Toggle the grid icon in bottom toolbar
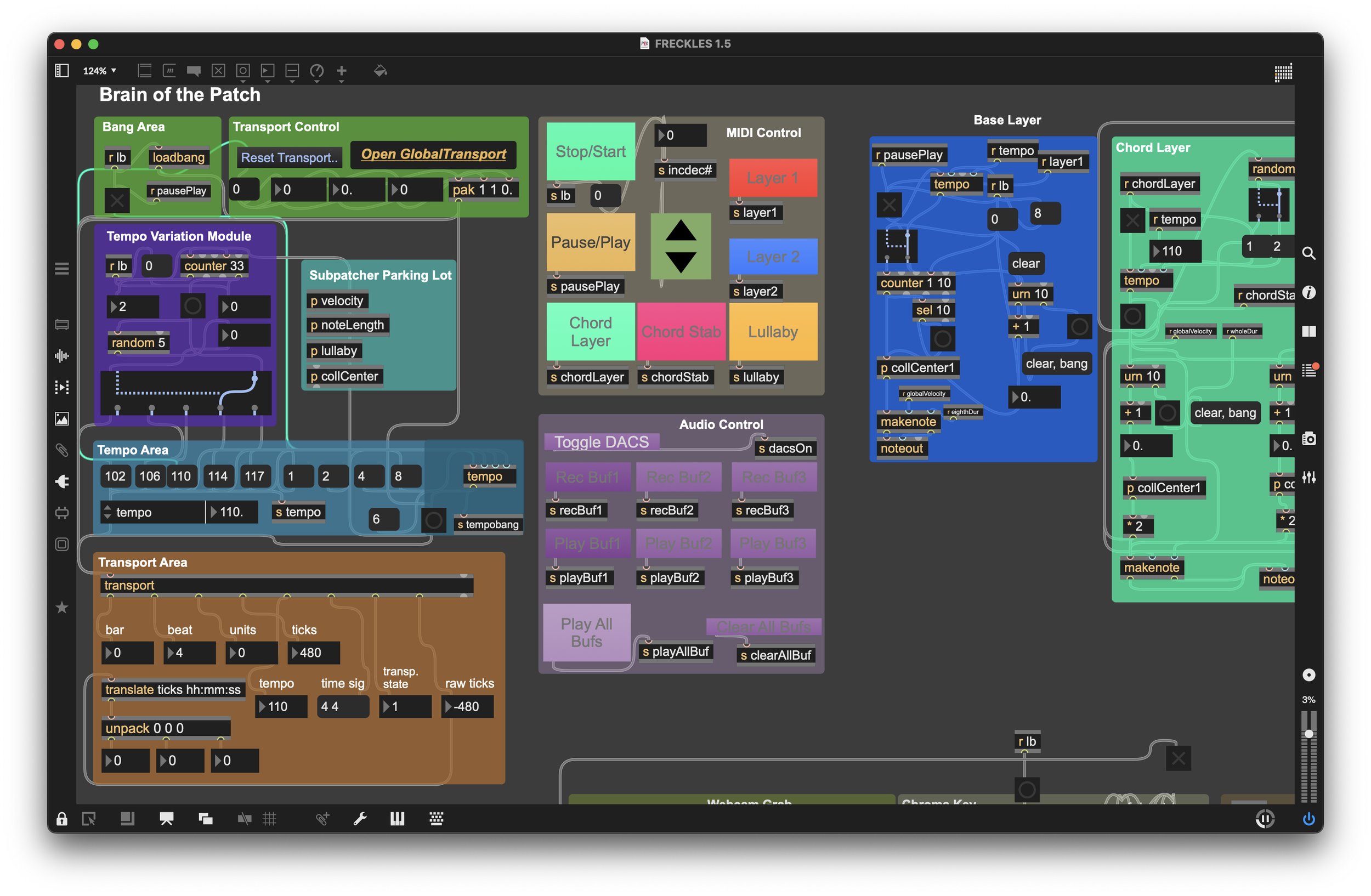The width and height of the screenshot is (1371, 896). [x=270, y=819]
